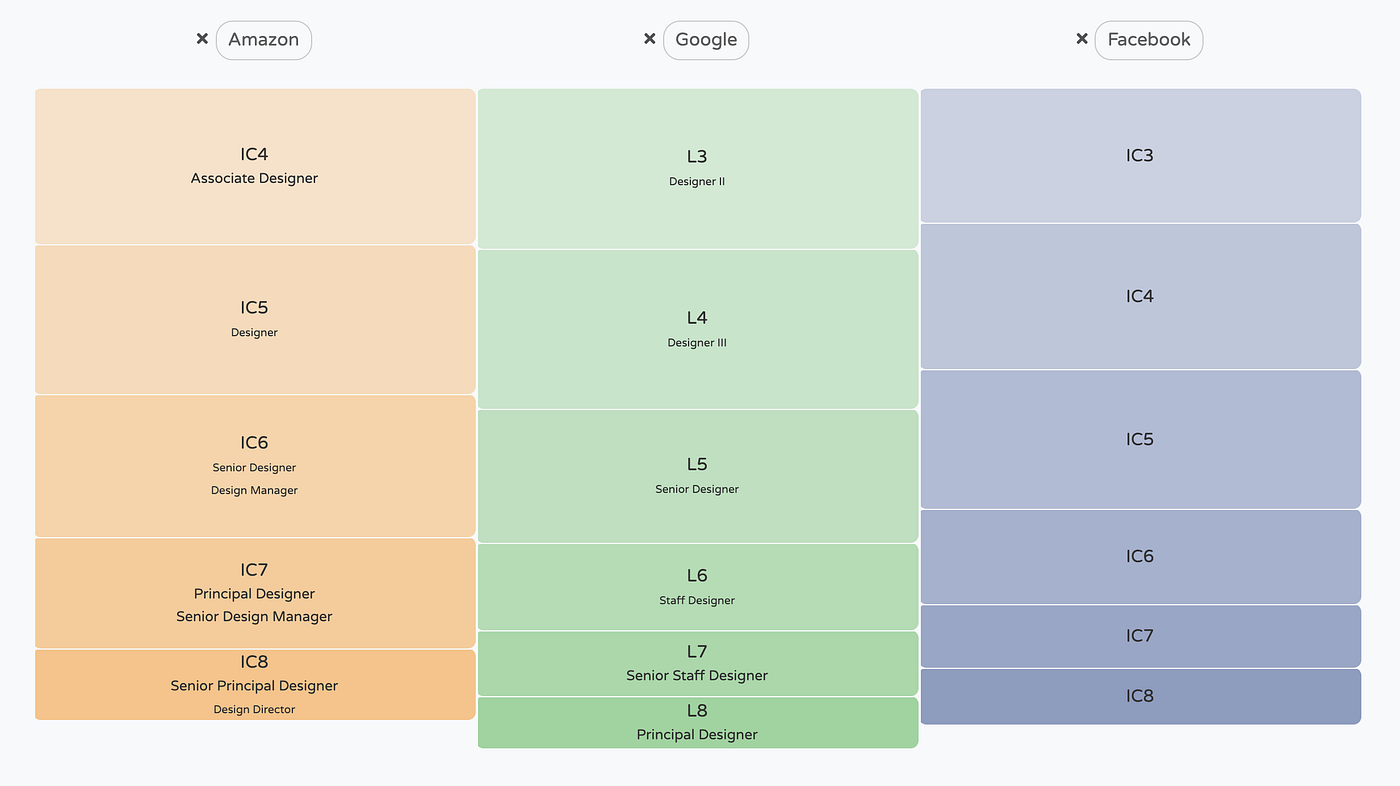Select Google's L6 Staff Designer level
This screenshot has width=1400, height=786.
coord(697,586)
